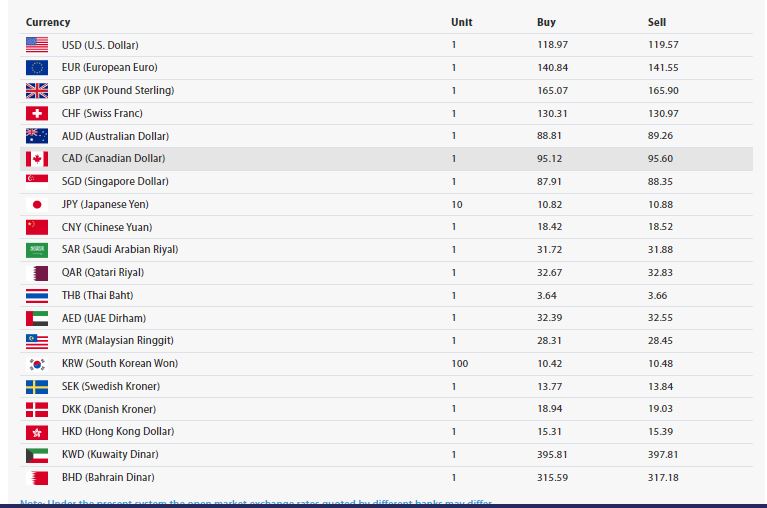Viewport: 767px width, 508px height.
Task: Click the Unit column header
Action: click(461, 22)
